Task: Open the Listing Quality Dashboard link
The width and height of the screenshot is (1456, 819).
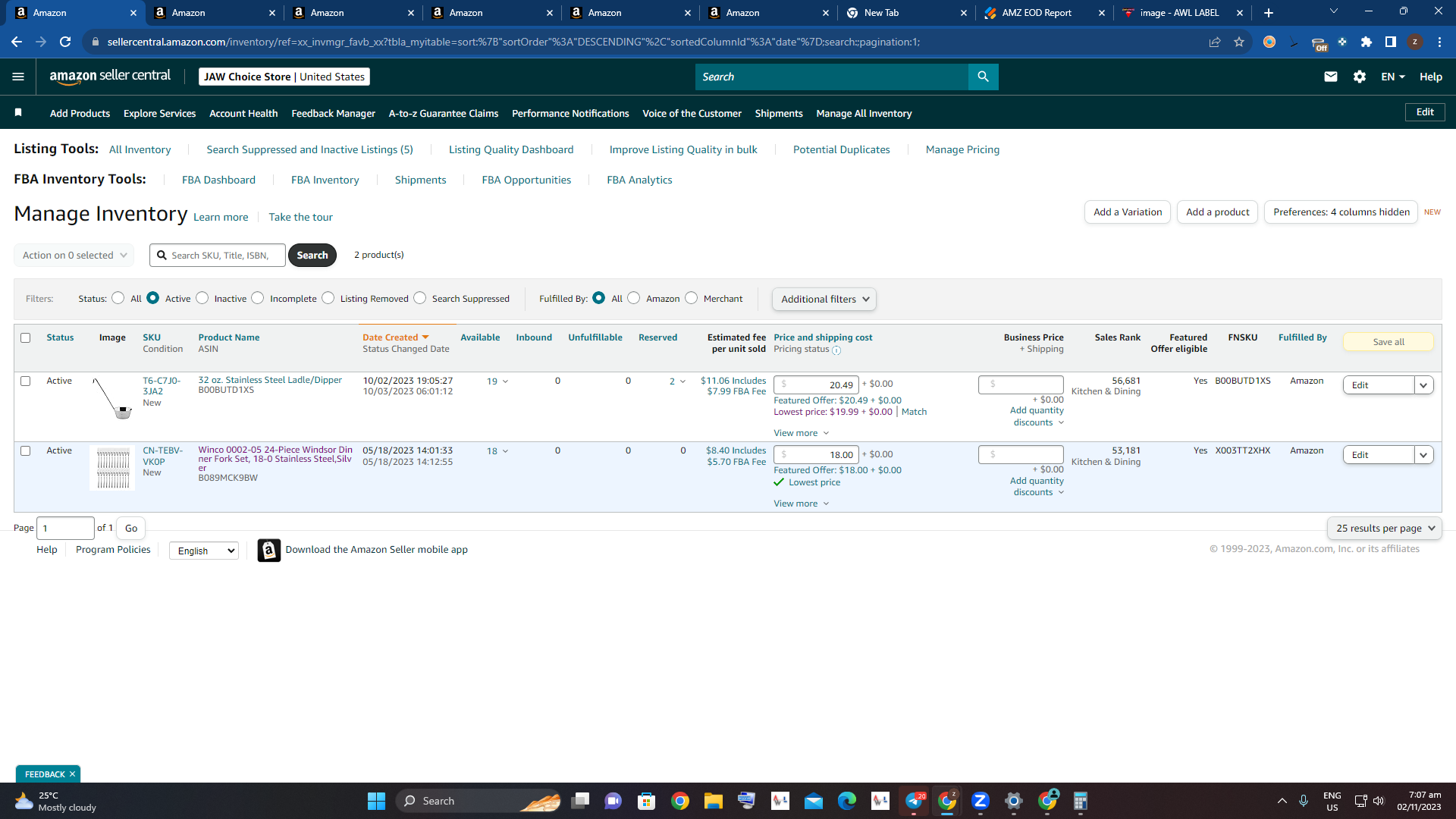Action: click(511, 149)
